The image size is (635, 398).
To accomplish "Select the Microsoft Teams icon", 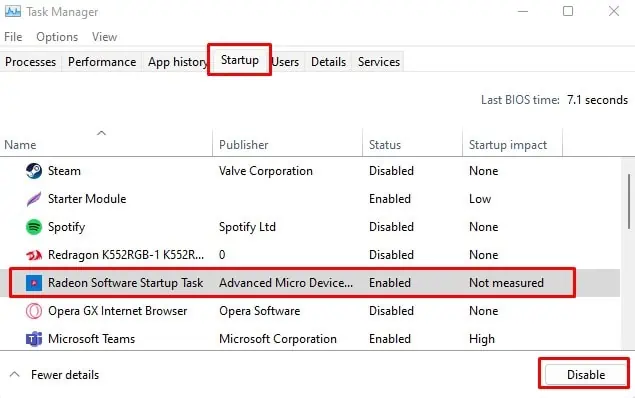I will click(34, 339).
